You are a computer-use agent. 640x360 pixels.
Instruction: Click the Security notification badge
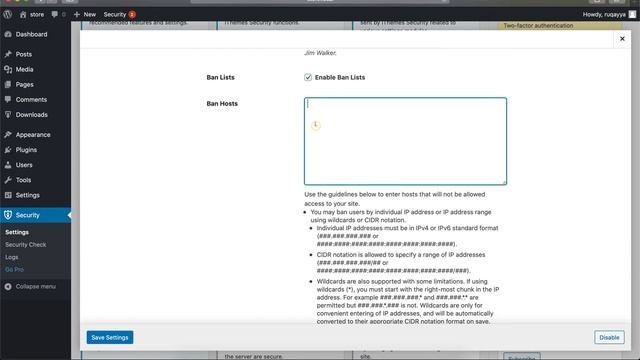(x=132, y=14)
